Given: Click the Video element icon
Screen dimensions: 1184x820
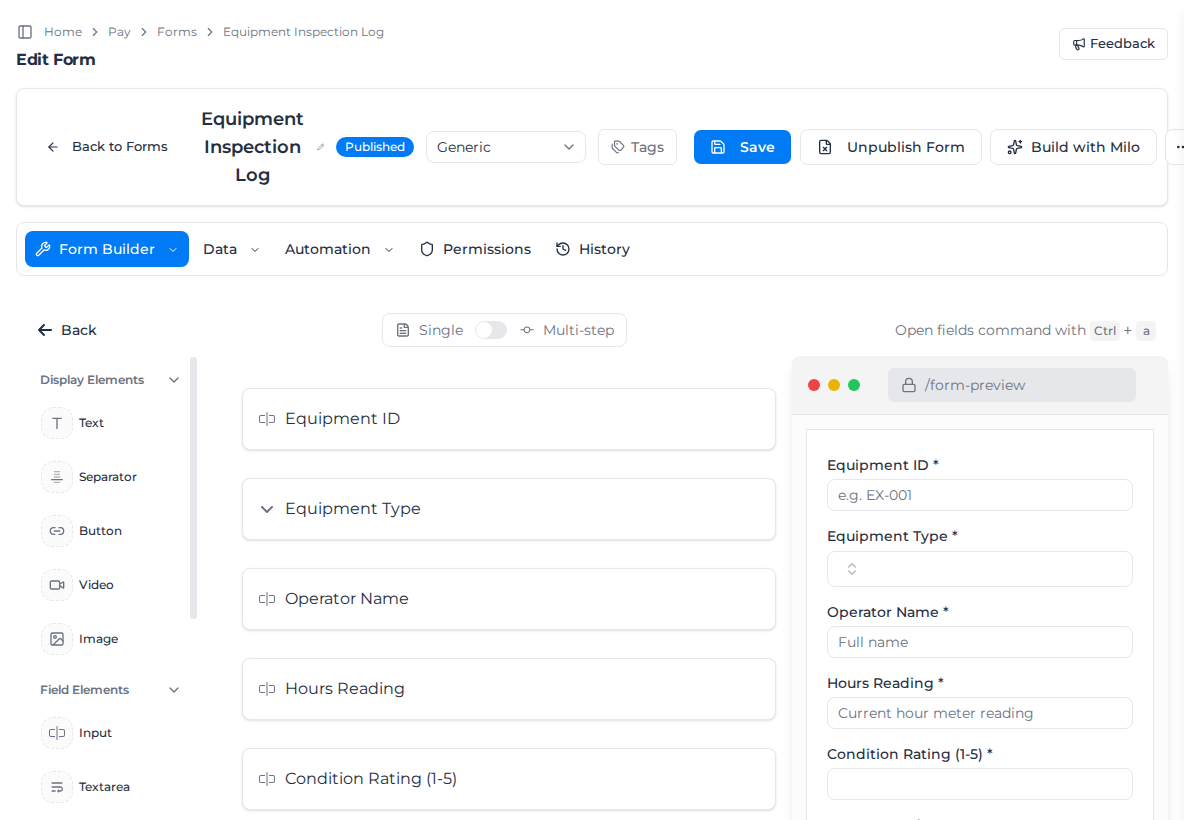Looking at the screenshot, I should point(57,585).
